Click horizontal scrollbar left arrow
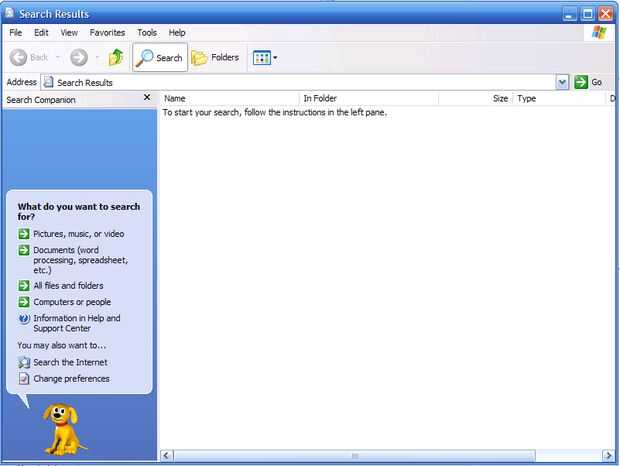 point(166,455)
